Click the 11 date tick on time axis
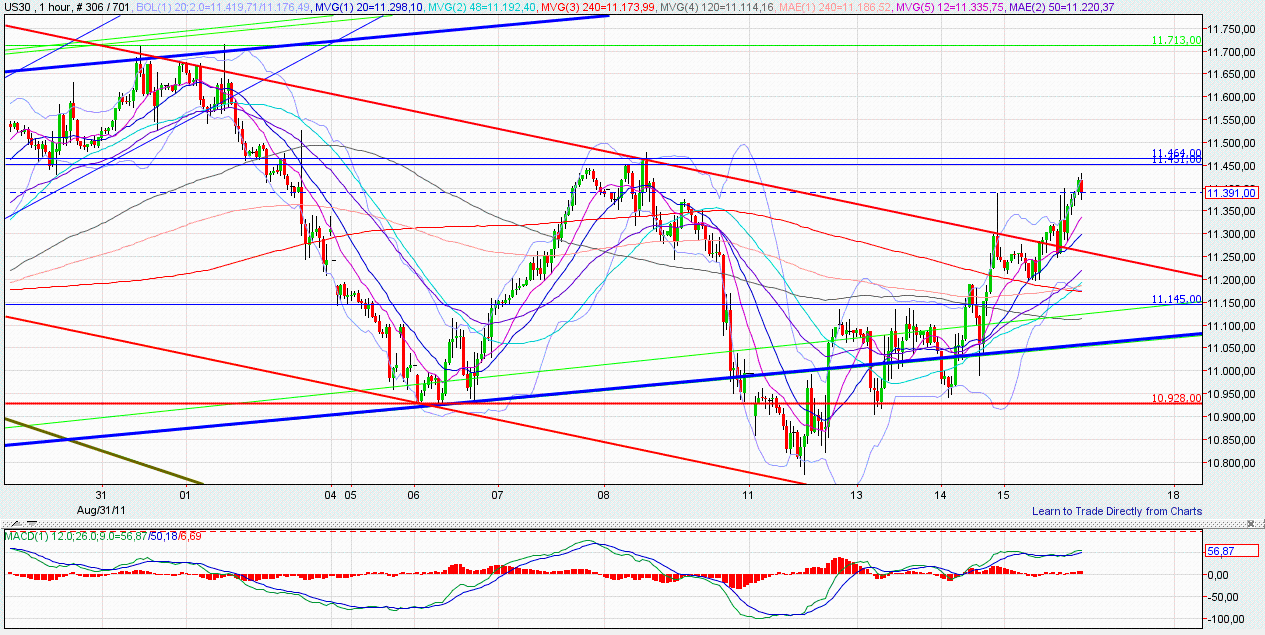 [x=748, y=495]
